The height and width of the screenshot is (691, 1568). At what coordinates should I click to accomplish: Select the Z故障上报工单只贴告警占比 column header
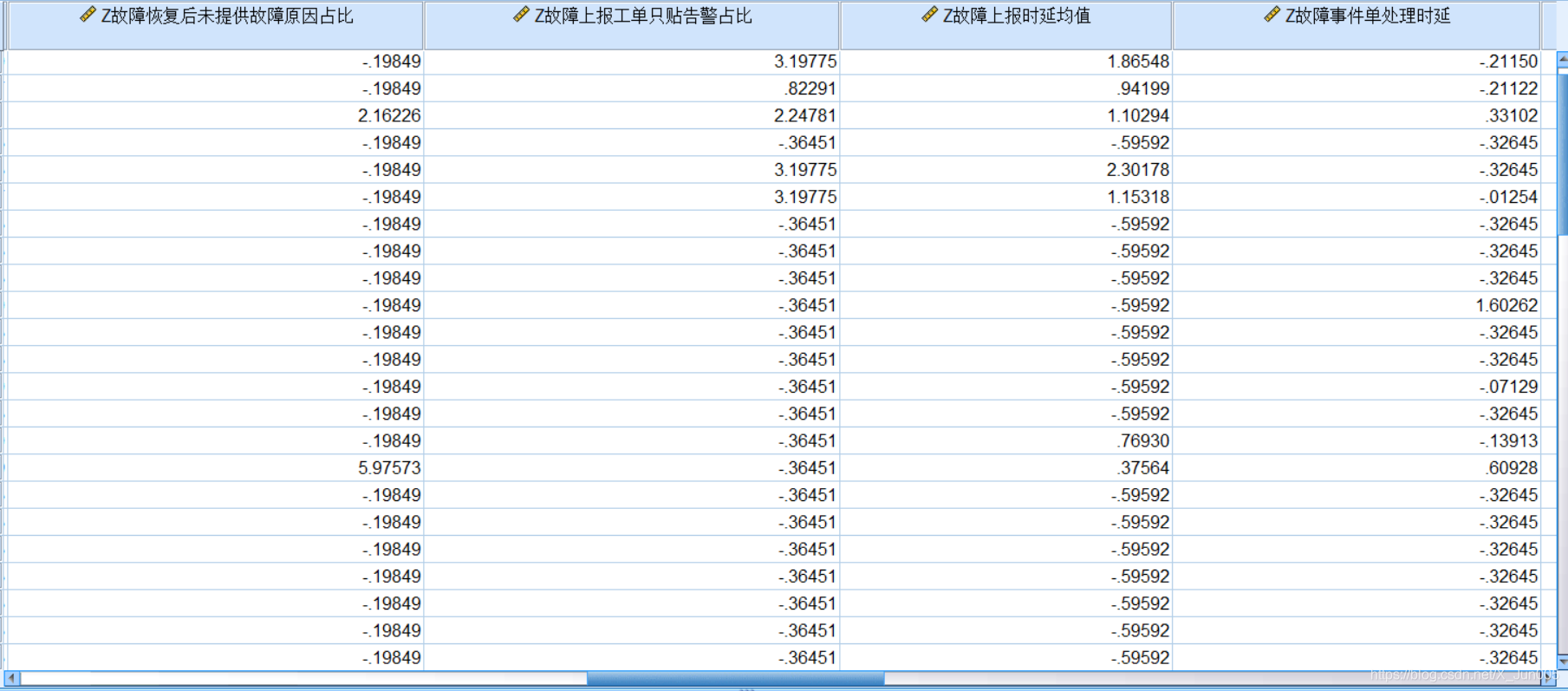click(x=632, y=25)
